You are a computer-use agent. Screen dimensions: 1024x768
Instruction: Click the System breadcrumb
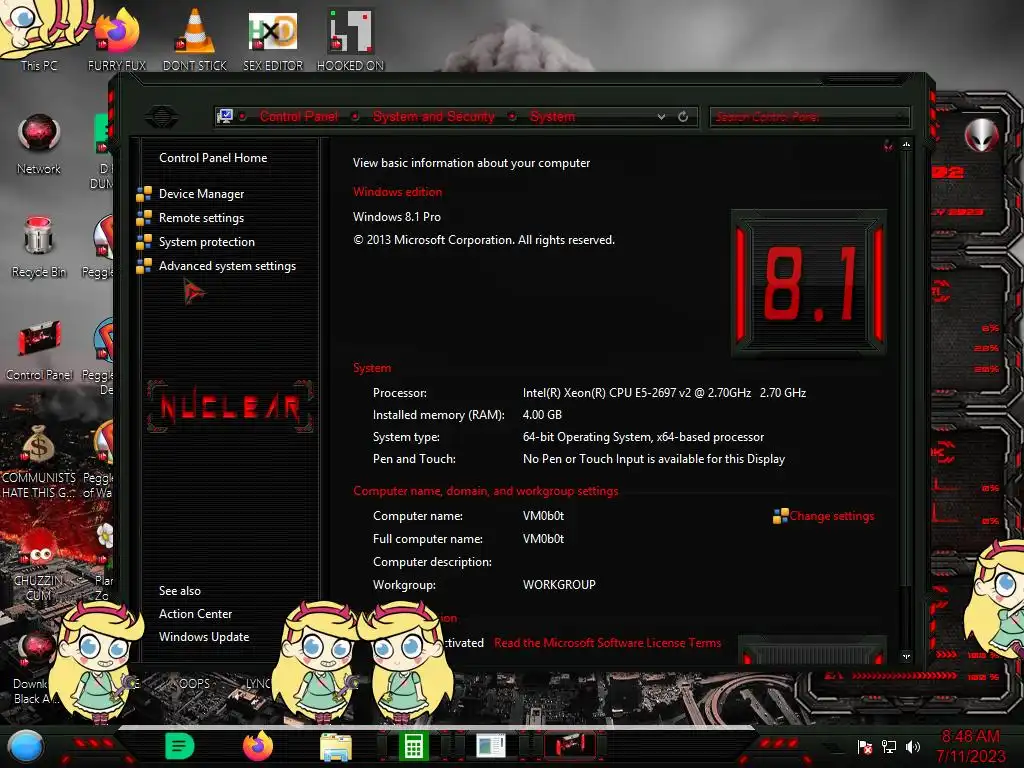(552, 116)
